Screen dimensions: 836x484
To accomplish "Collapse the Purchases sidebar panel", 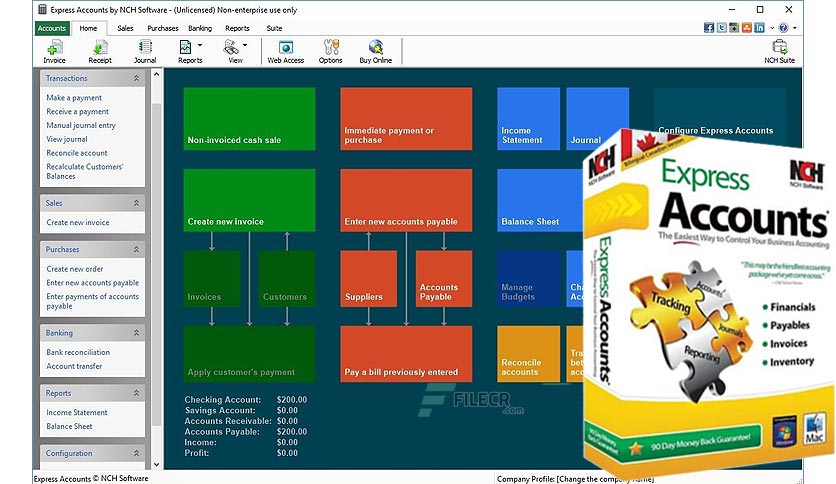I will pyautogui.click(x=136, y=249).
